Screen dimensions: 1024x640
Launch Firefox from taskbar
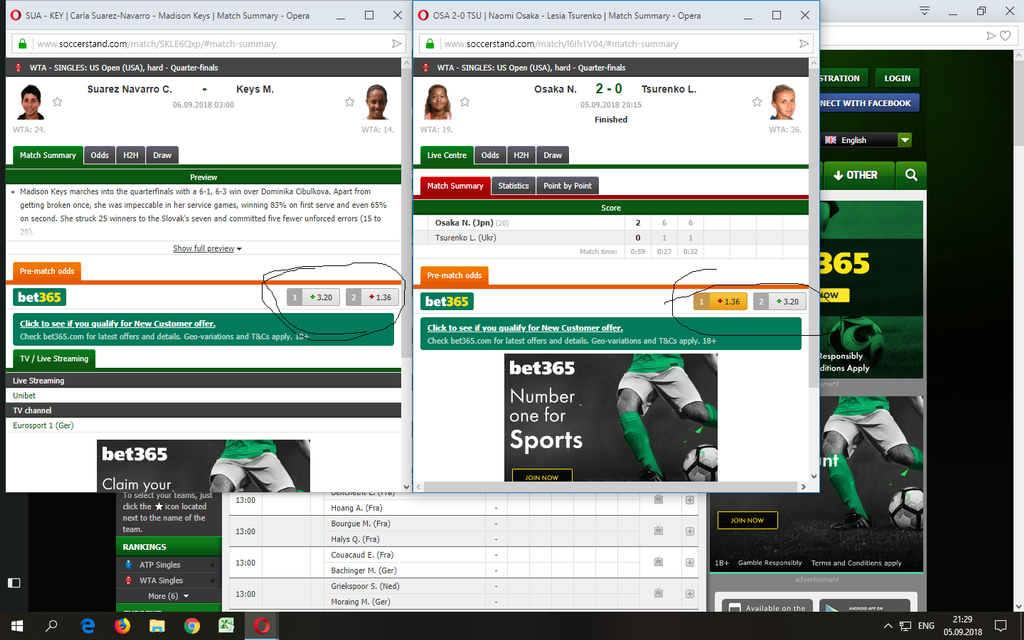(122, 626)
